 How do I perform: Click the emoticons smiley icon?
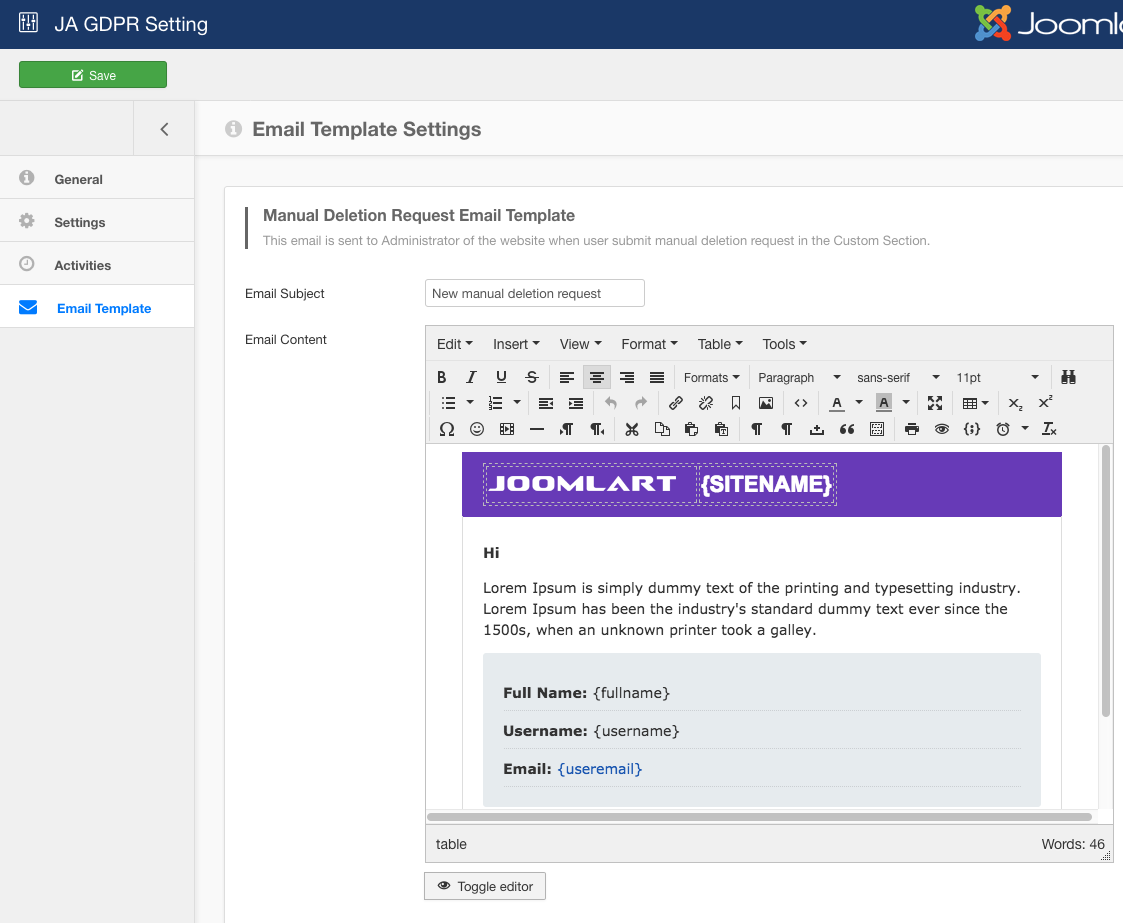coord(477,429)
